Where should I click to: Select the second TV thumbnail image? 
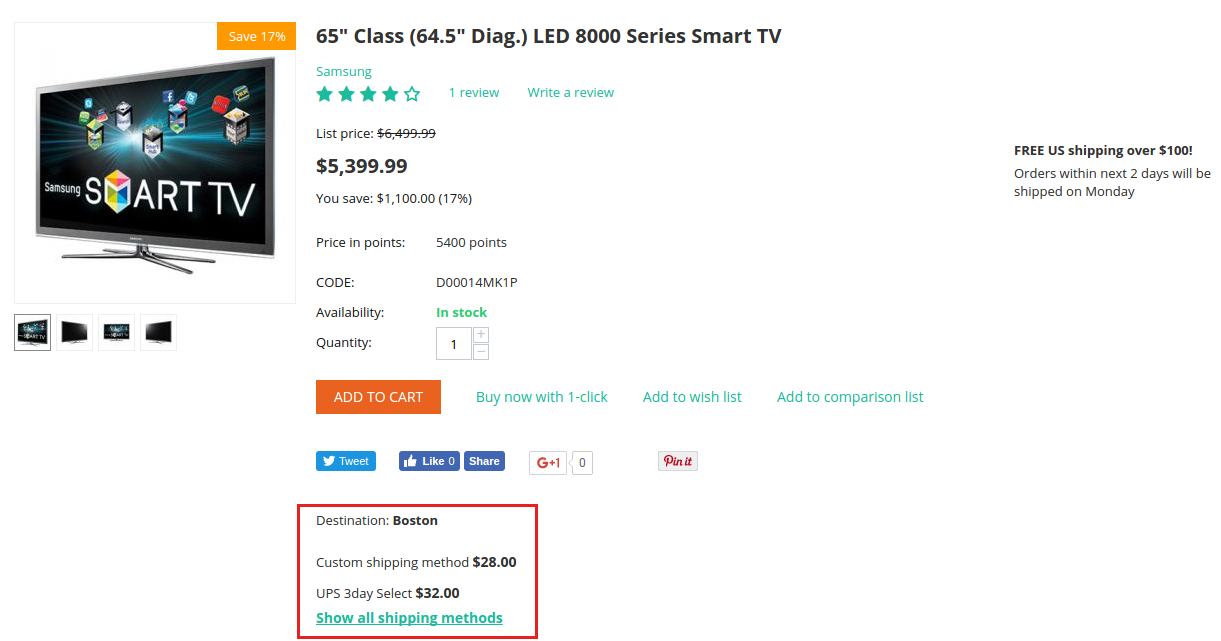coord(75,332)
